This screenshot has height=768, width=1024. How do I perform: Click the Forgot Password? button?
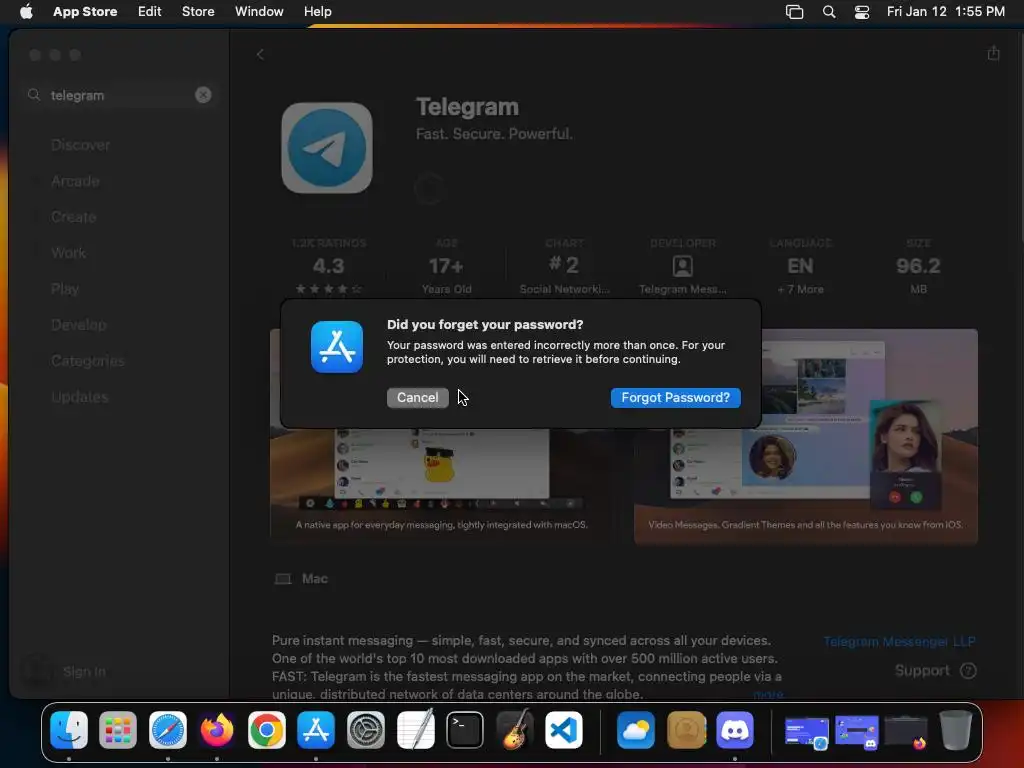(x=675, y=398)
